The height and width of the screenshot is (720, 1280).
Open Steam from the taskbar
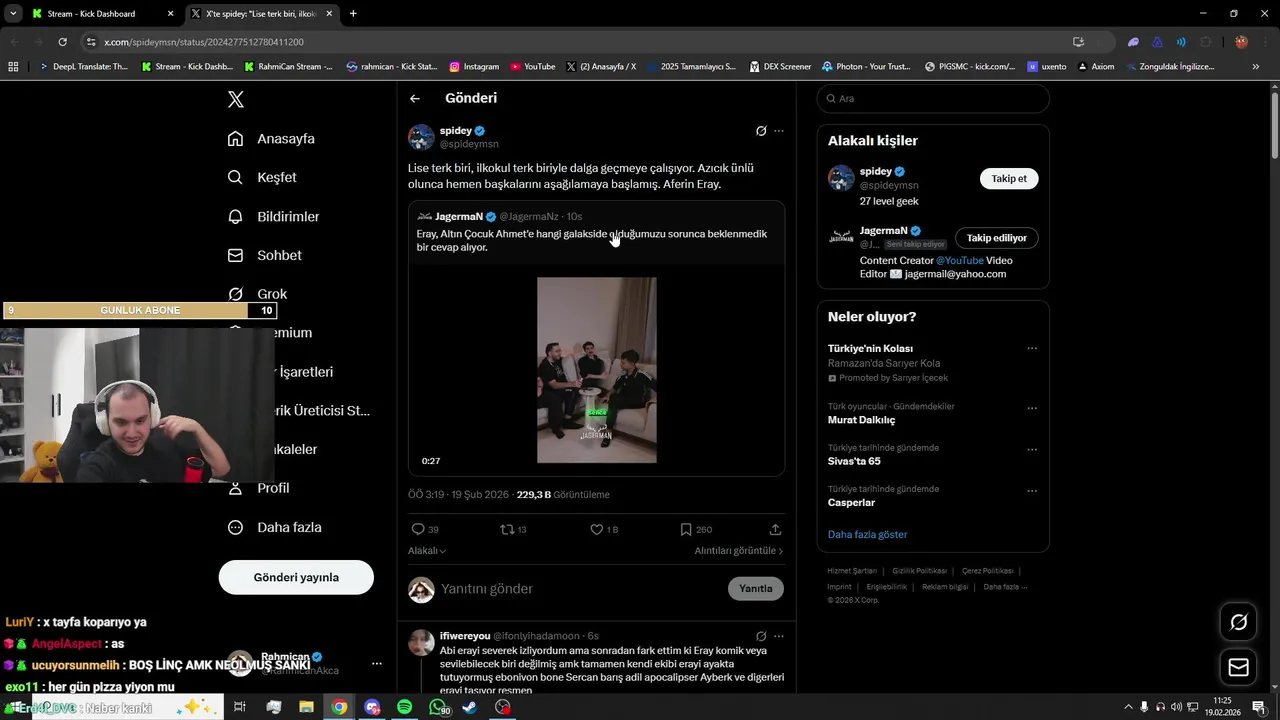[x=469, y=707]
